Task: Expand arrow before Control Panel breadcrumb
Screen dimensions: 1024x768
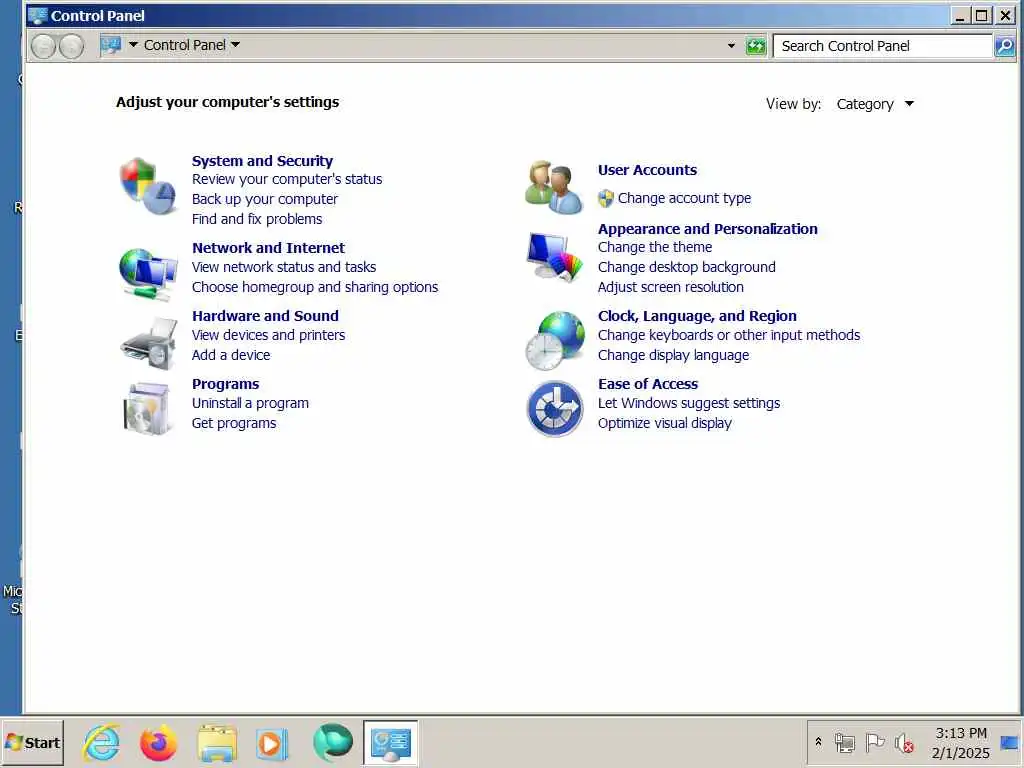Action: (x=133, y=45)
